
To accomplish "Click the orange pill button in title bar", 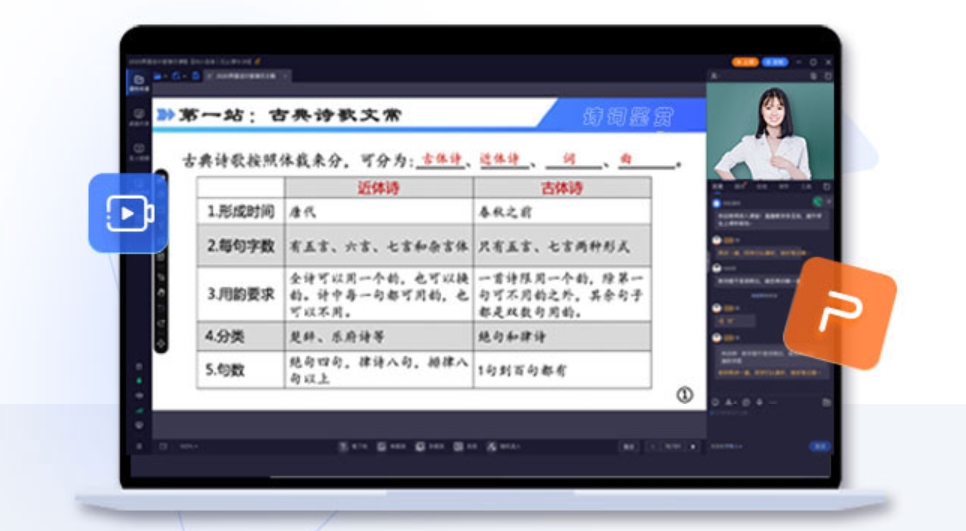I will [744, 62].
